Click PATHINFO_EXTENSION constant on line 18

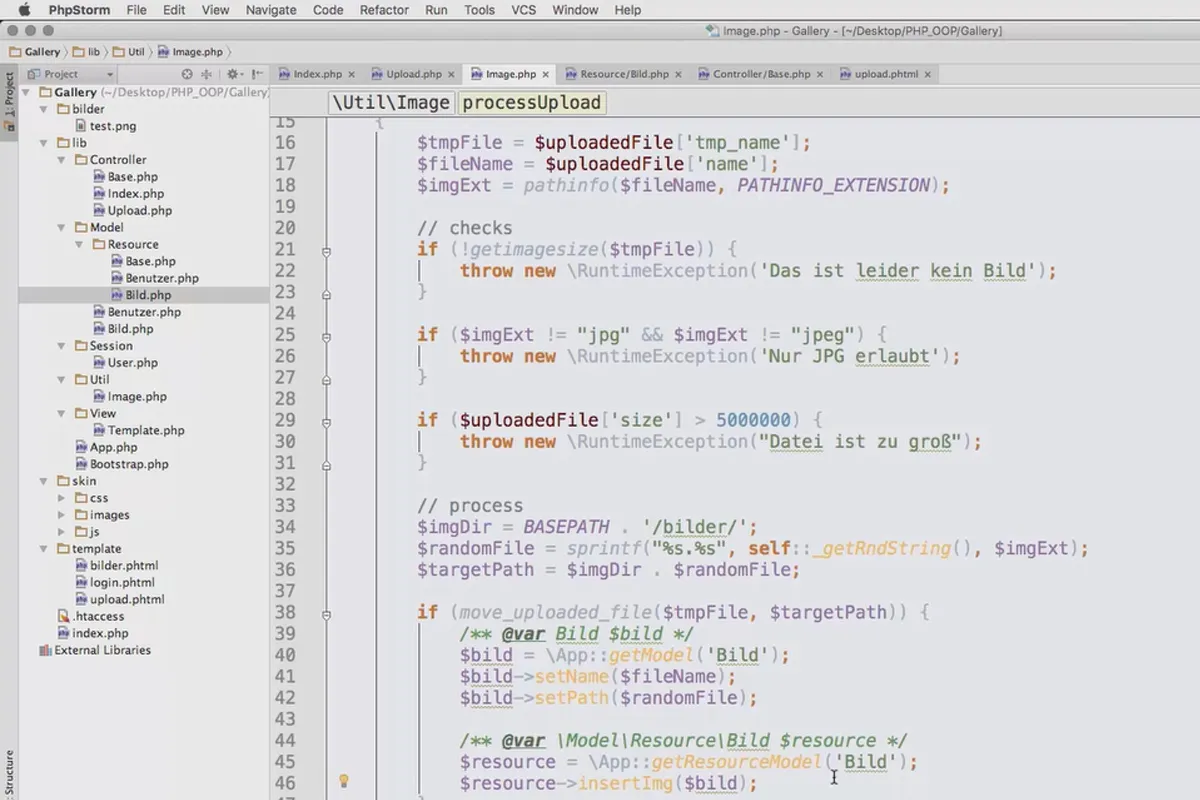833,185
